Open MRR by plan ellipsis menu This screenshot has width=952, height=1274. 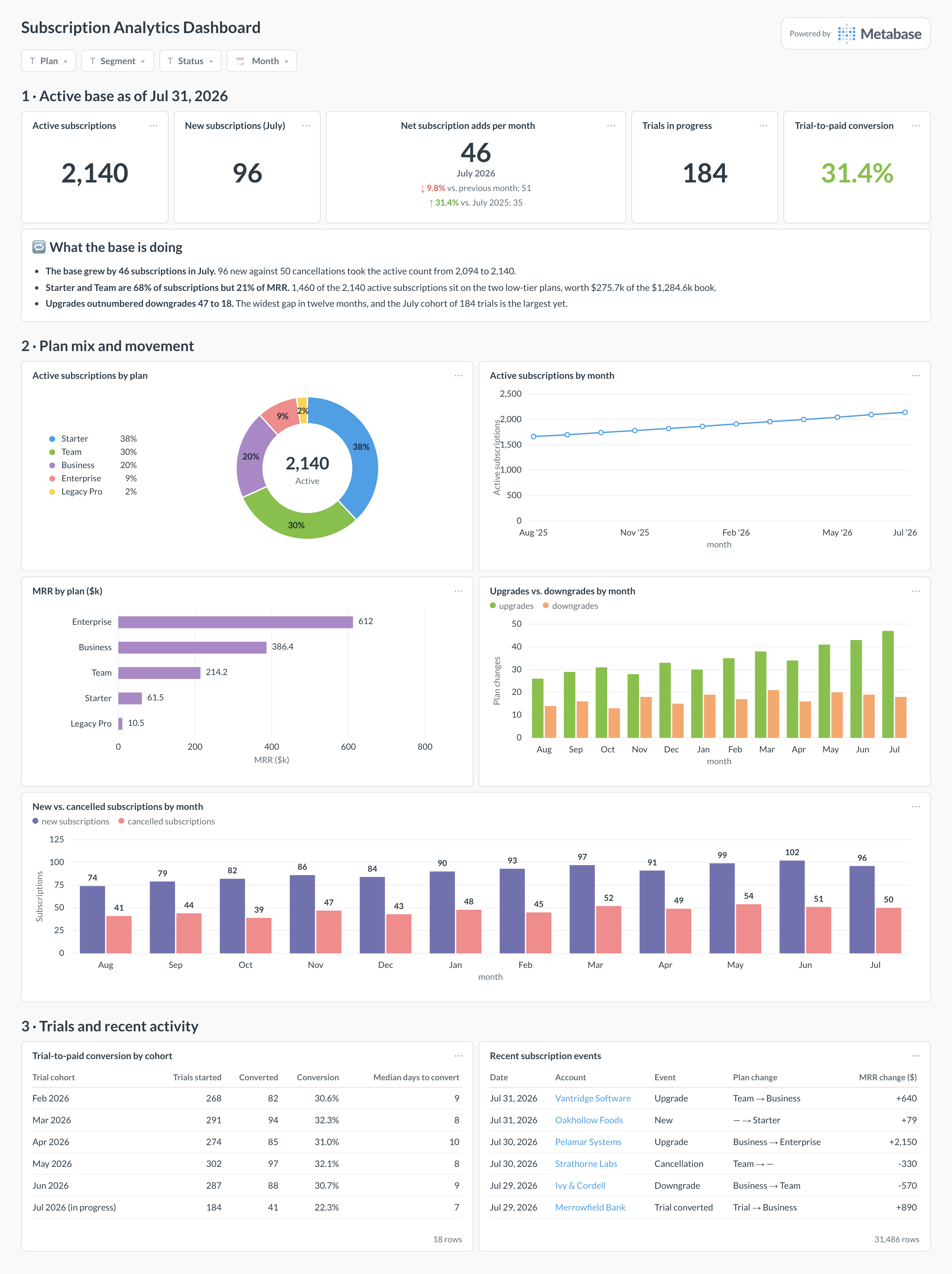[458, 591]
